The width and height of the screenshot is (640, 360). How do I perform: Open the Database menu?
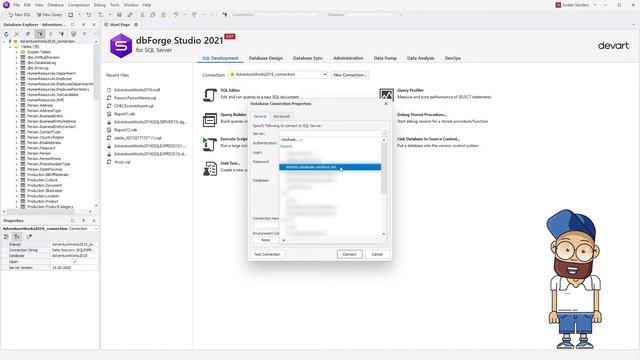click(55, 5)
